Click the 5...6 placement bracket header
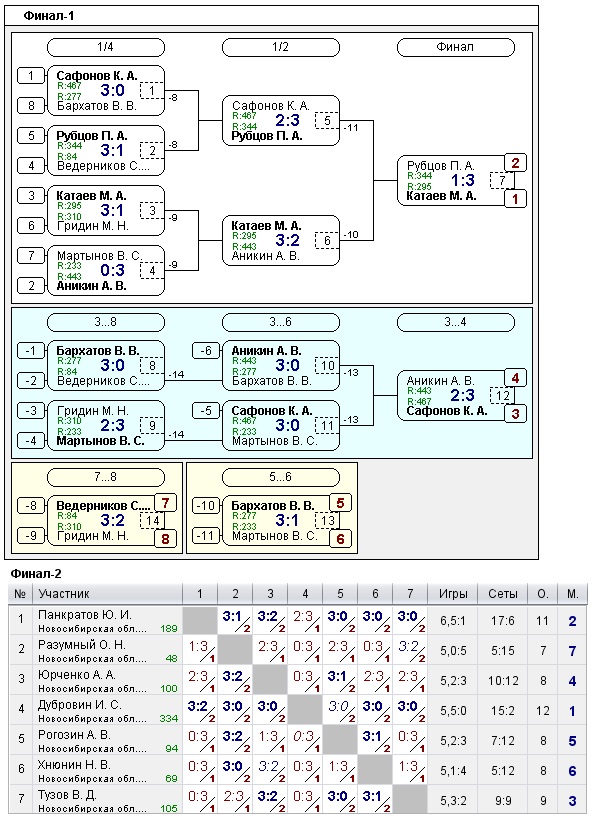Image resolution: width=604 pixels, height=819 pixels. coord(272,476)
